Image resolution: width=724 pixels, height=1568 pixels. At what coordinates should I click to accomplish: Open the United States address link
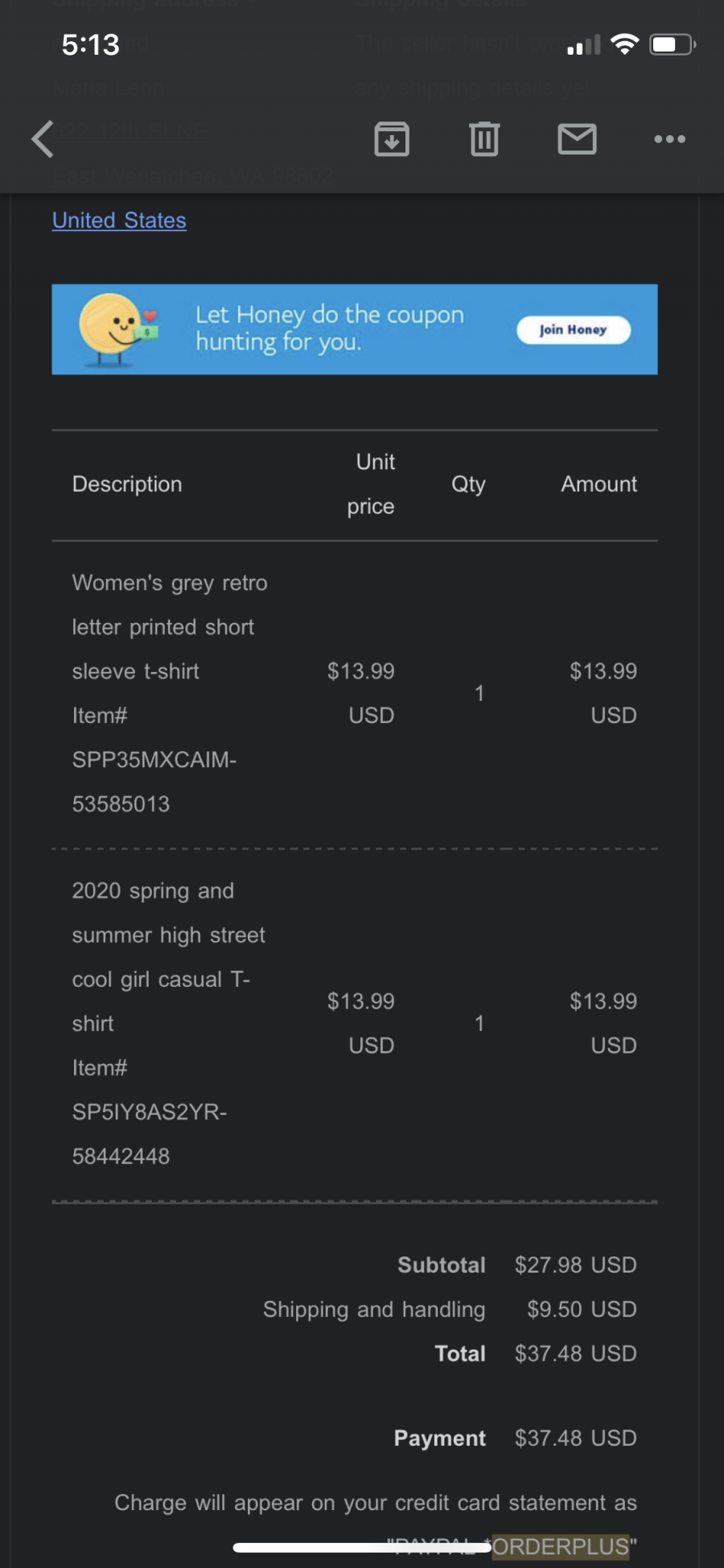click(x=119, y=220)
